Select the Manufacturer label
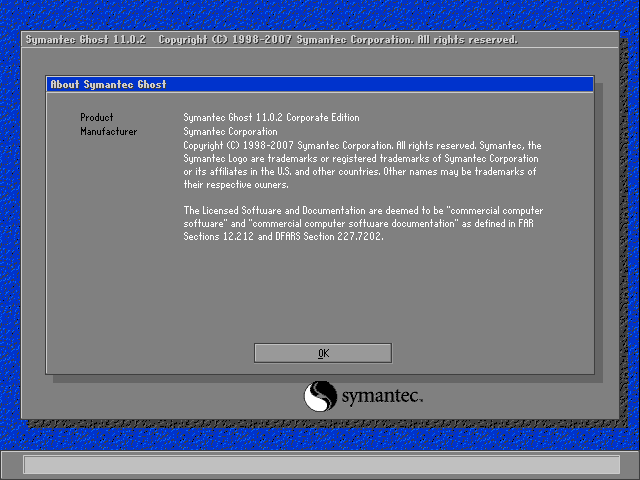Viewport: 640px width, 480px height. (x=109, y=131)
